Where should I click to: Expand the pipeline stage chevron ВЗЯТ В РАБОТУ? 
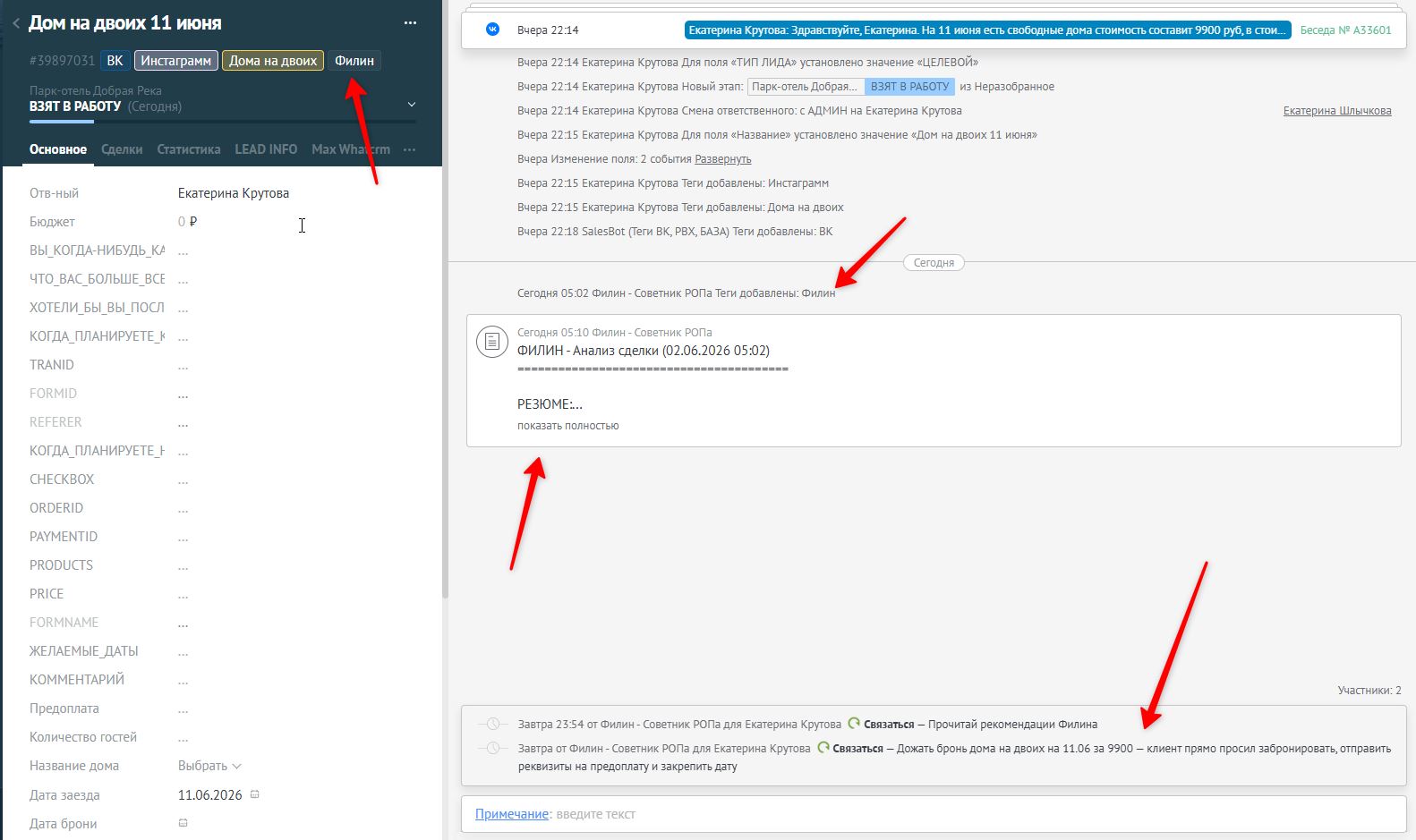[x=412, y=105]
